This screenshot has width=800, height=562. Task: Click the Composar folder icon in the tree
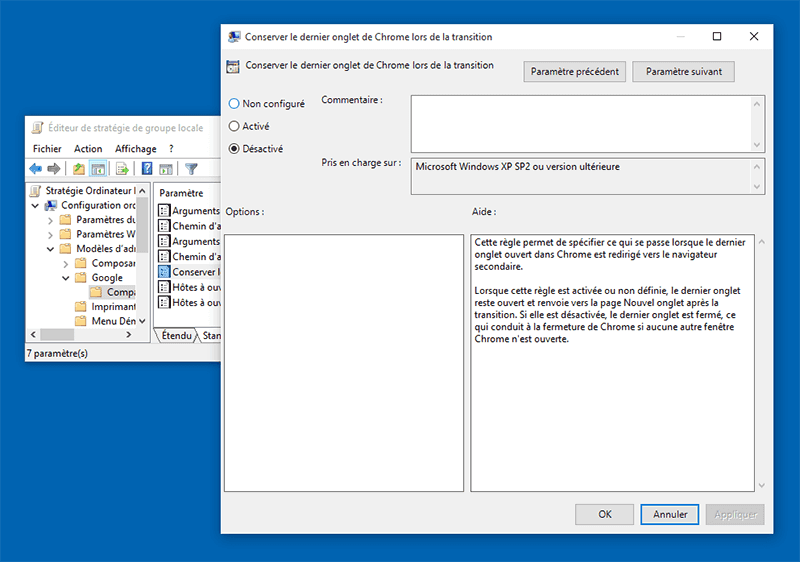(81, 263)
